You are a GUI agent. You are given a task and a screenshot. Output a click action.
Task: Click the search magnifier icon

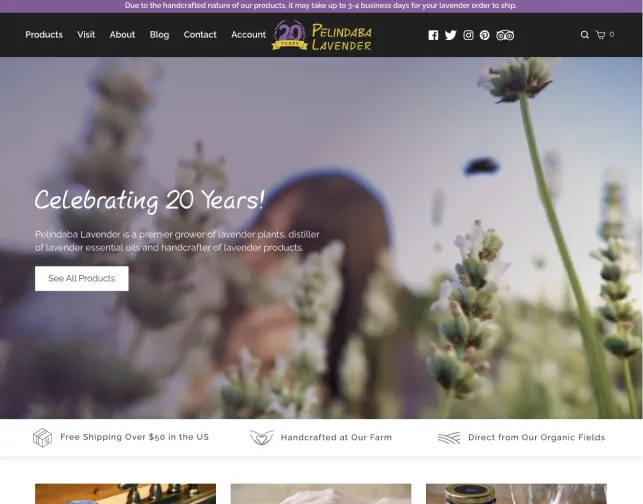pyautogui.click(x=585, y=35)
